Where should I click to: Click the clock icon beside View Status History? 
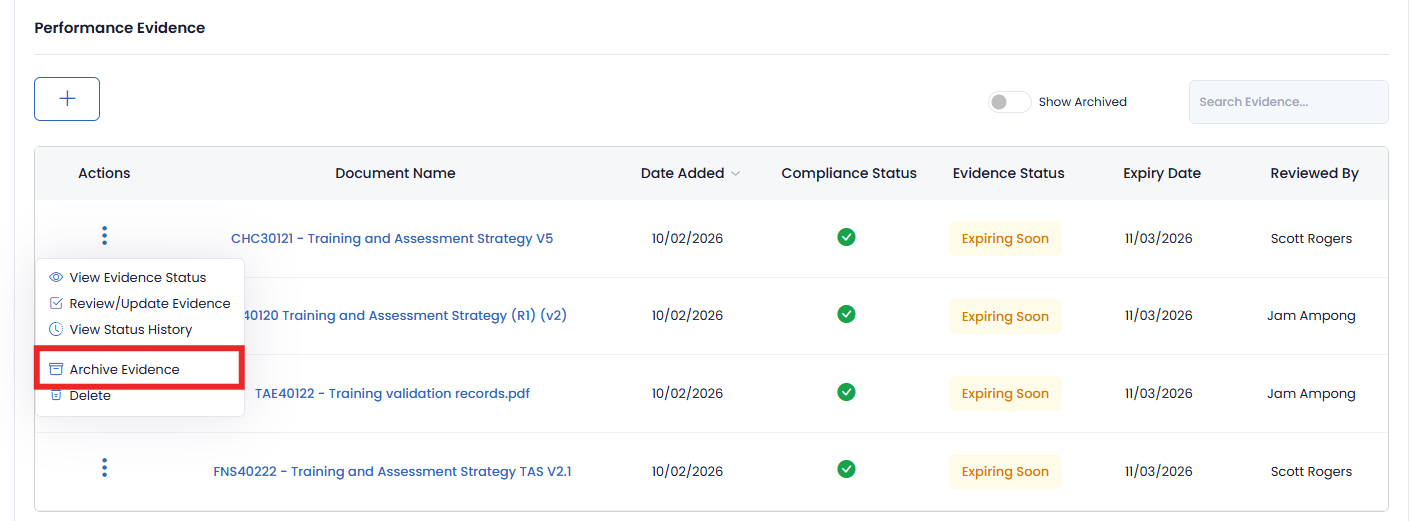click(56, 330)
